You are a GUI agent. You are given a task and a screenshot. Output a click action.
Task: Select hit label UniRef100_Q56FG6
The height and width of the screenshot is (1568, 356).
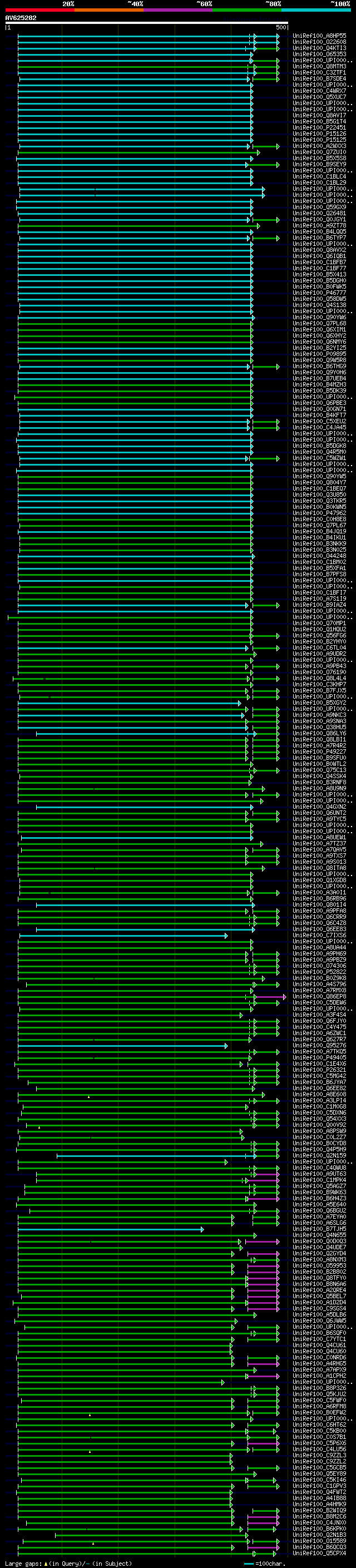click(x=319, y=635)
